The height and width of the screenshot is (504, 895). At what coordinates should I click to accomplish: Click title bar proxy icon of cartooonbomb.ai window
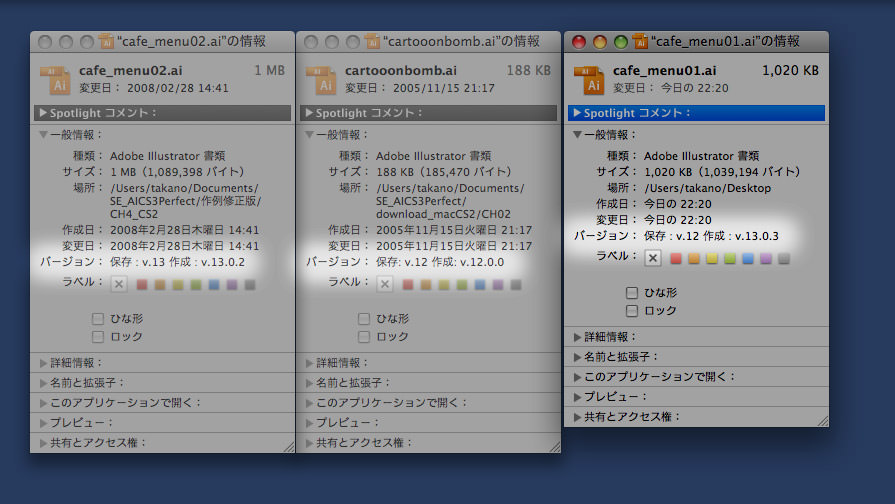372,41
